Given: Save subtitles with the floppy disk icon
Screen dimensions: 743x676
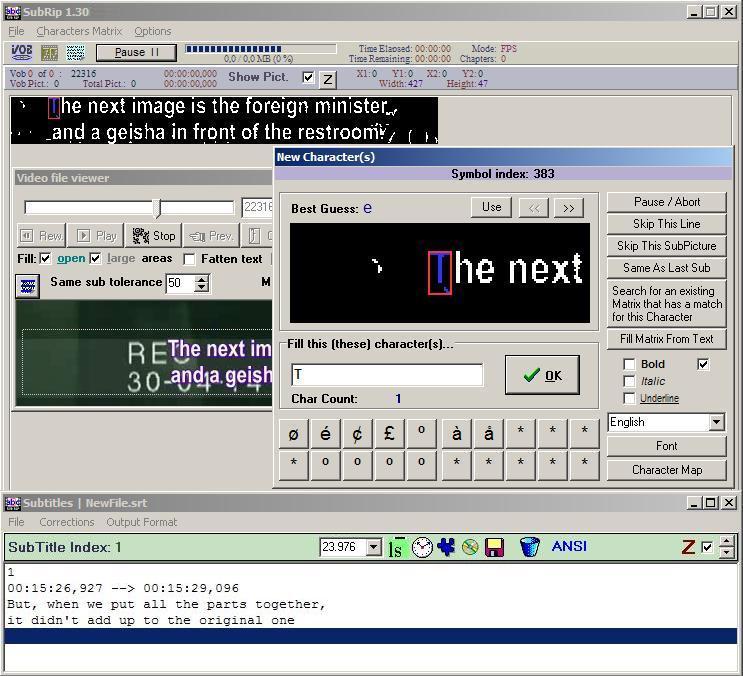Looking at the screenshot, I should click(x=494, y=547).
